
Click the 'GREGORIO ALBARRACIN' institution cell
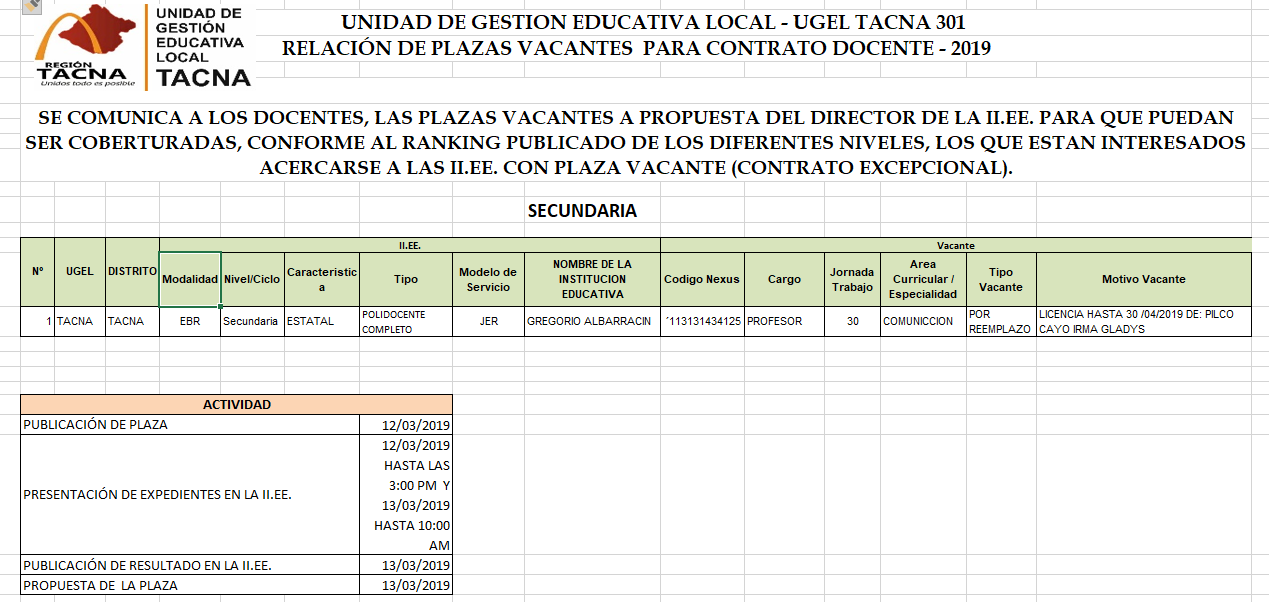tap(593, 322)
